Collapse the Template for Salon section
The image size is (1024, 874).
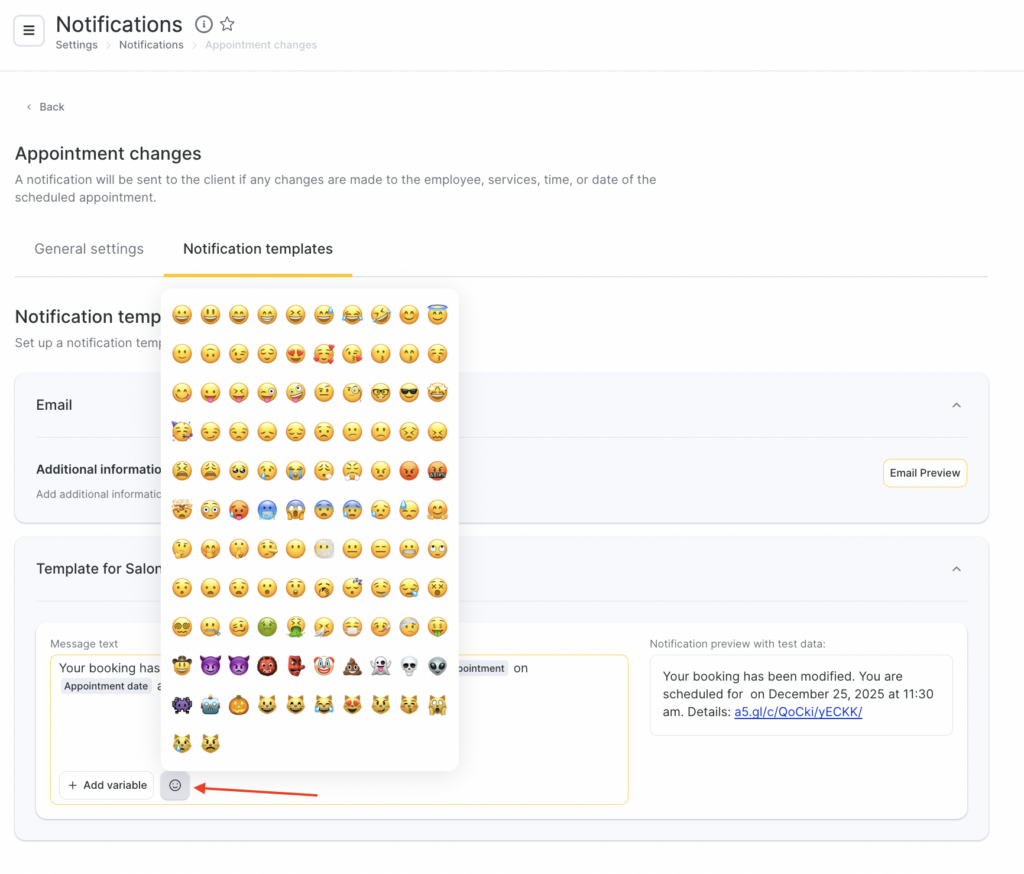[956, 569]
